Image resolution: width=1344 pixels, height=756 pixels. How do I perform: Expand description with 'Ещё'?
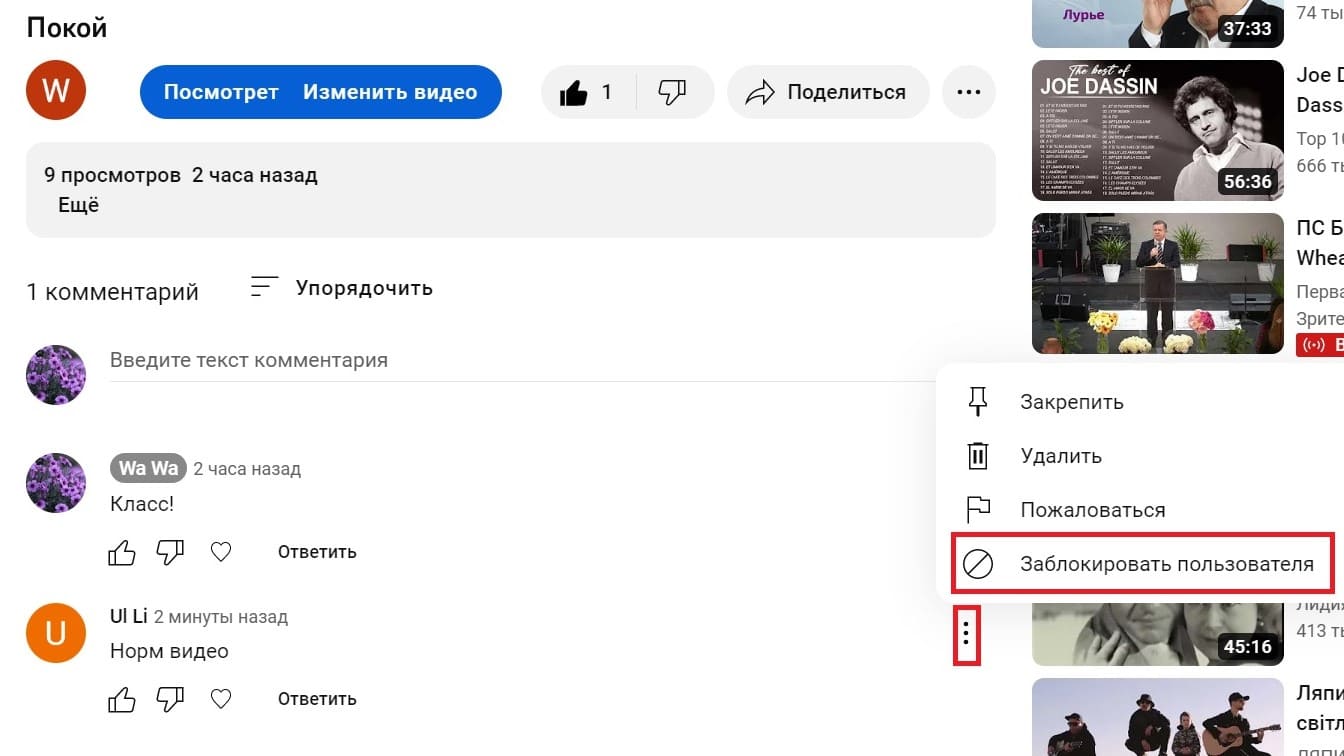pyautogui.click(x=80, y=206)
